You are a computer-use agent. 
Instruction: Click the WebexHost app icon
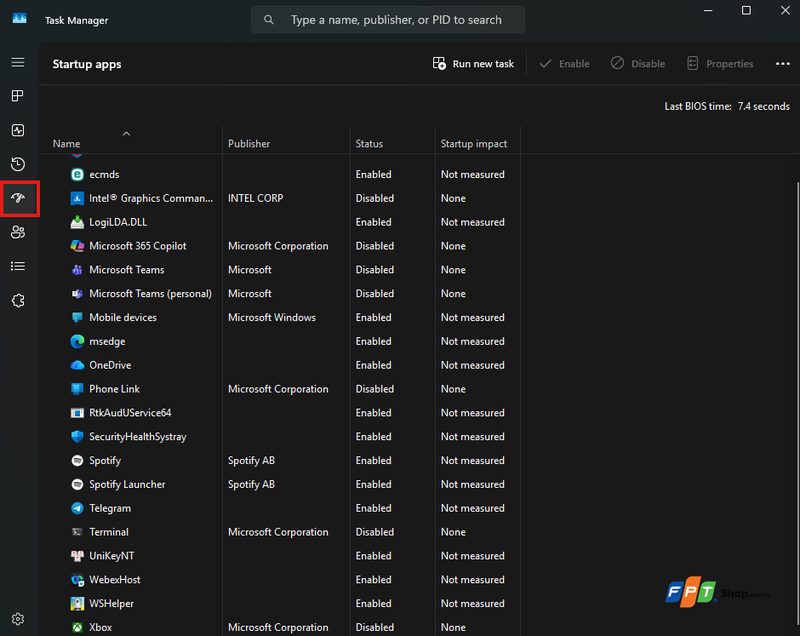tap(77, 580)
